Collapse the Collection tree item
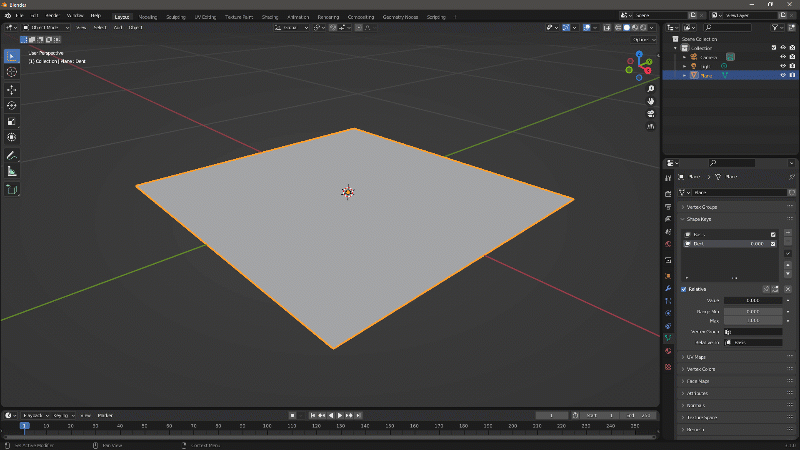This screenshot has width=800, height=450. [x=676, y=48]
